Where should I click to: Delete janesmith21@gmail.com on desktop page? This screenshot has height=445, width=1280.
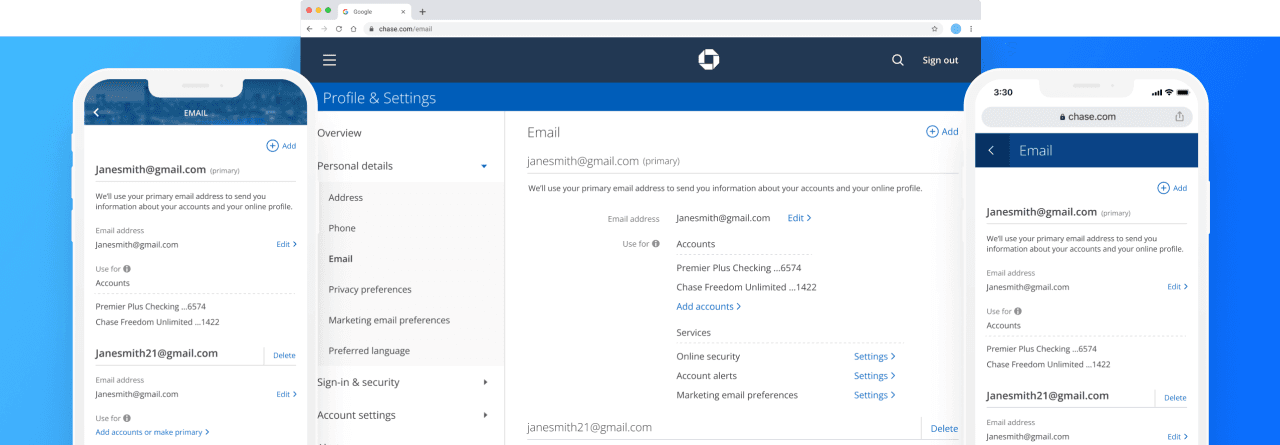tap(944, 428)
